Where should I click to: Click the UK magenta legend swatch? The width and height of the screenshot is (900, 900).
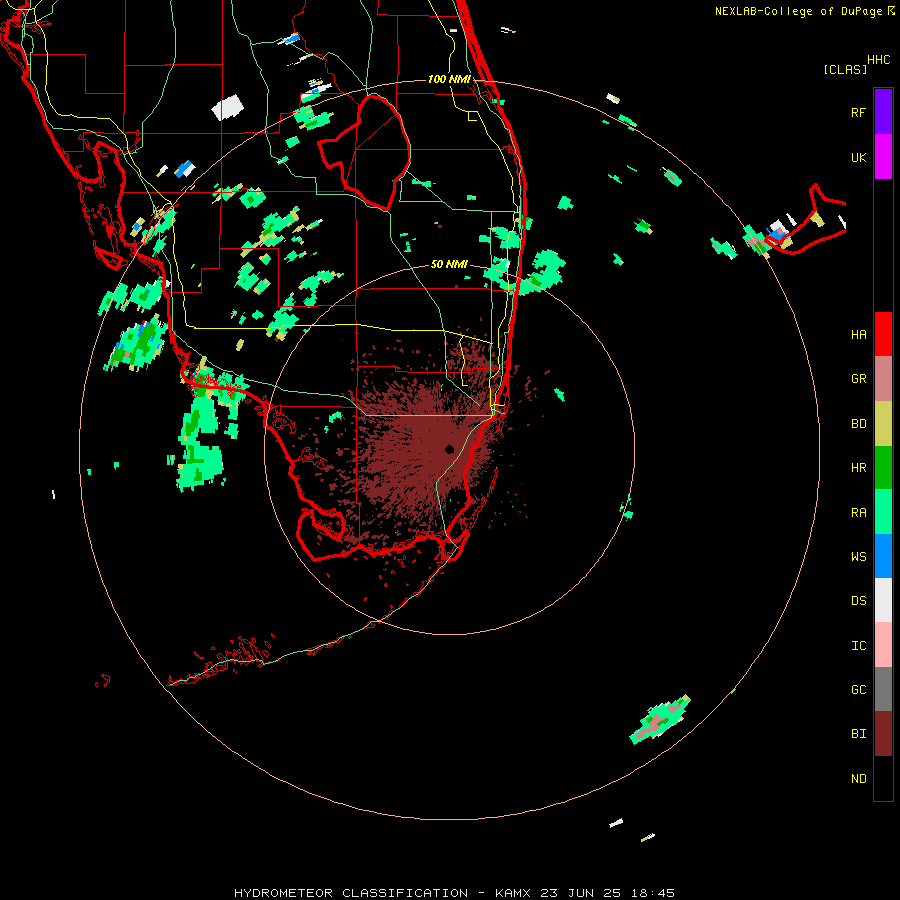(883, 157)
